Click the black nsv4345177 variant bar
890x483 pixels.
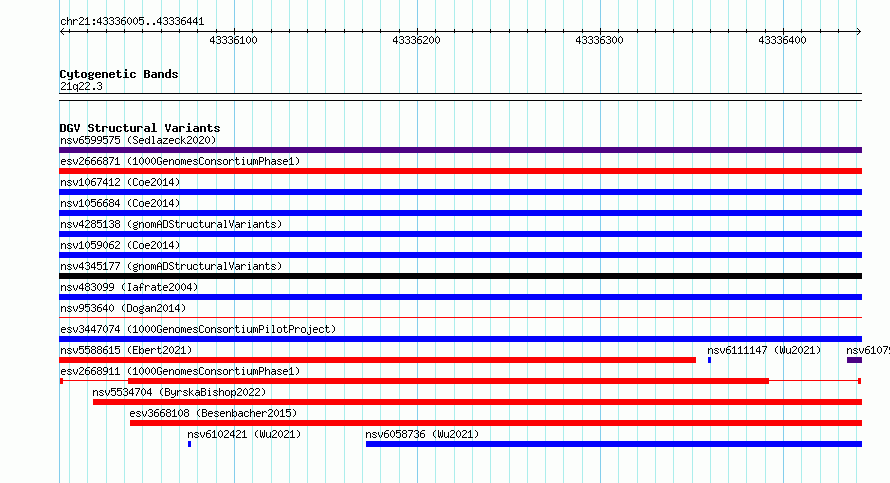(x=460, y=276)
